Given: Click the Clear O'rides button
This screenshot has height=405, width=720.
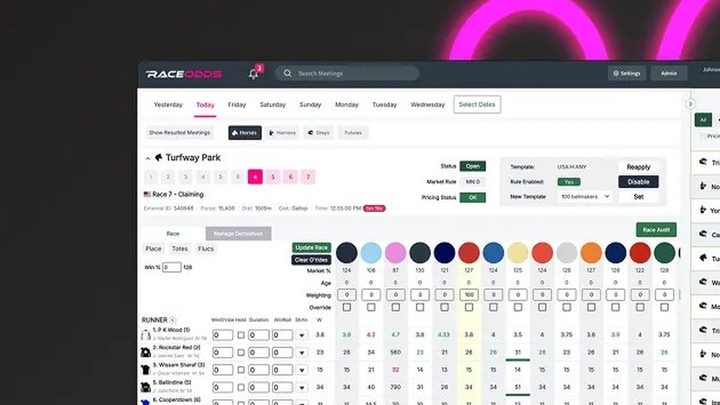Looking at the screenshot, I should (311, 260).
